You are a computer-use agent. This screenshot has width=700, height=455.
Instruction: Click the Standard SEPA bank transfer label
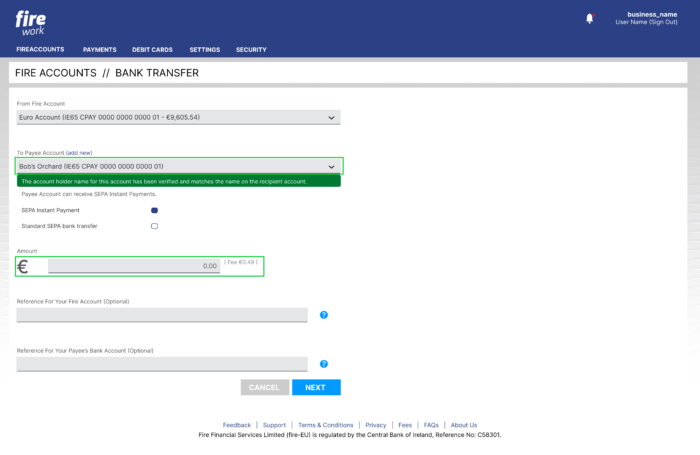[x=59, y=226]
